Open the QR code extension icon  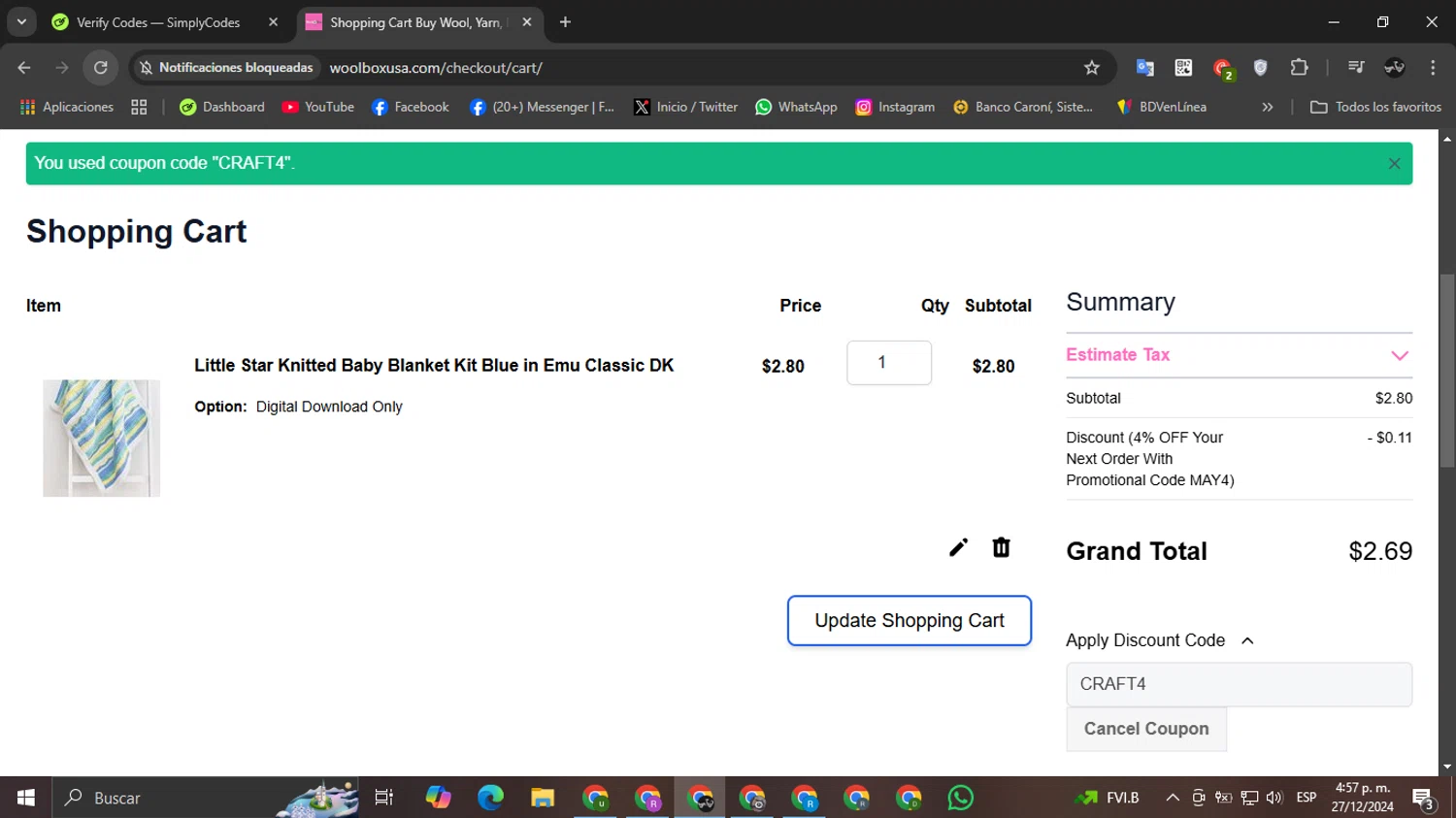click(x=1183, y=68)
